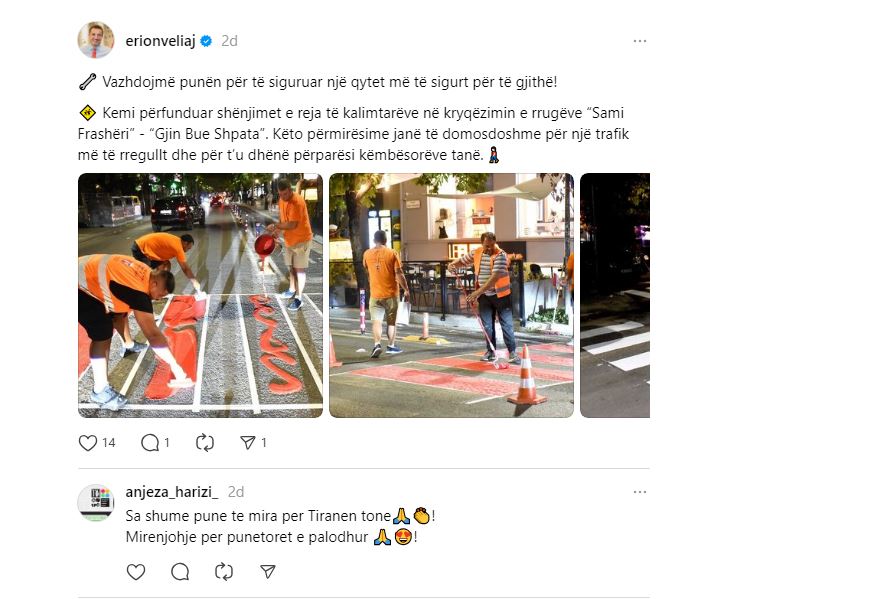Click the verified badge next to erionveliaj
Screen dimensions: 873x599
pos(206,41)
